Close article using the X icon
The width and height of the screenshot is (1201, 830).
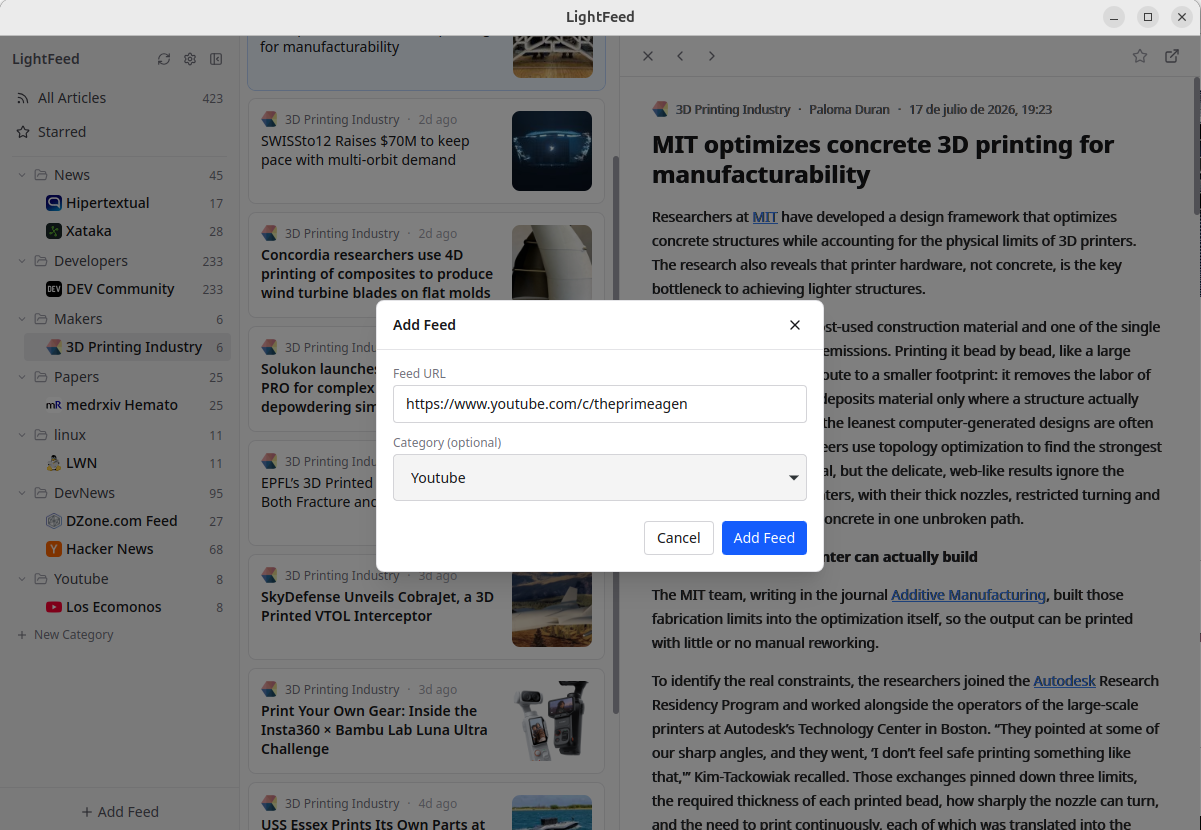coord(648,56)
